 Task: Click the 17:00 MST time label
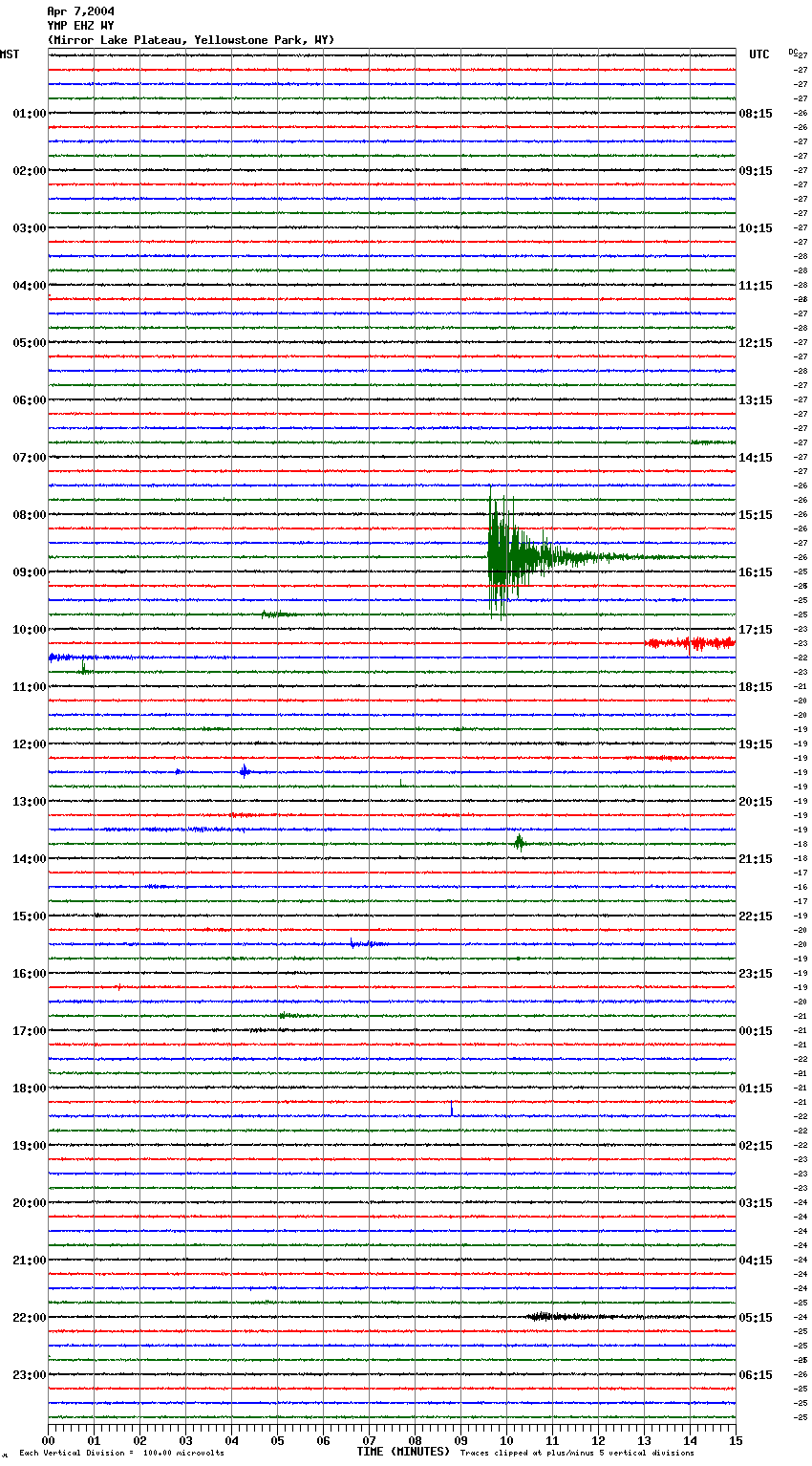pyautogui.click(x=30, y=1031)
